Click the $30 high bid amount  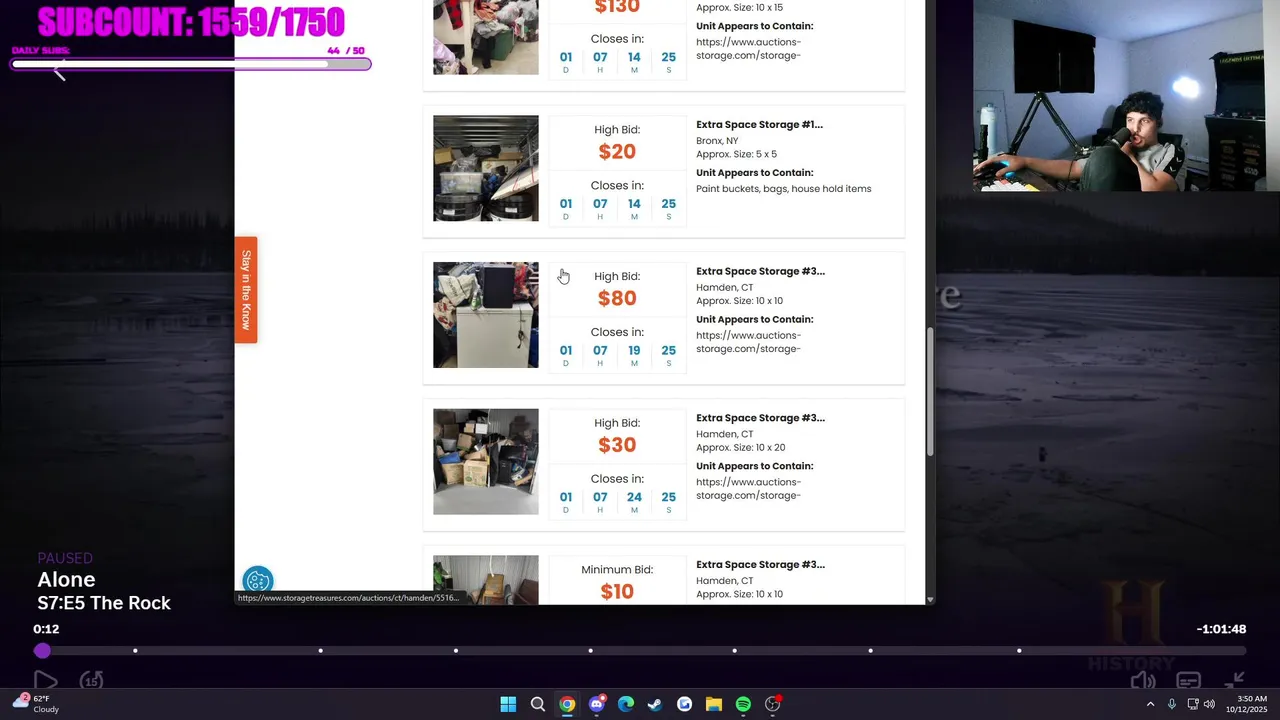(617, 445)
